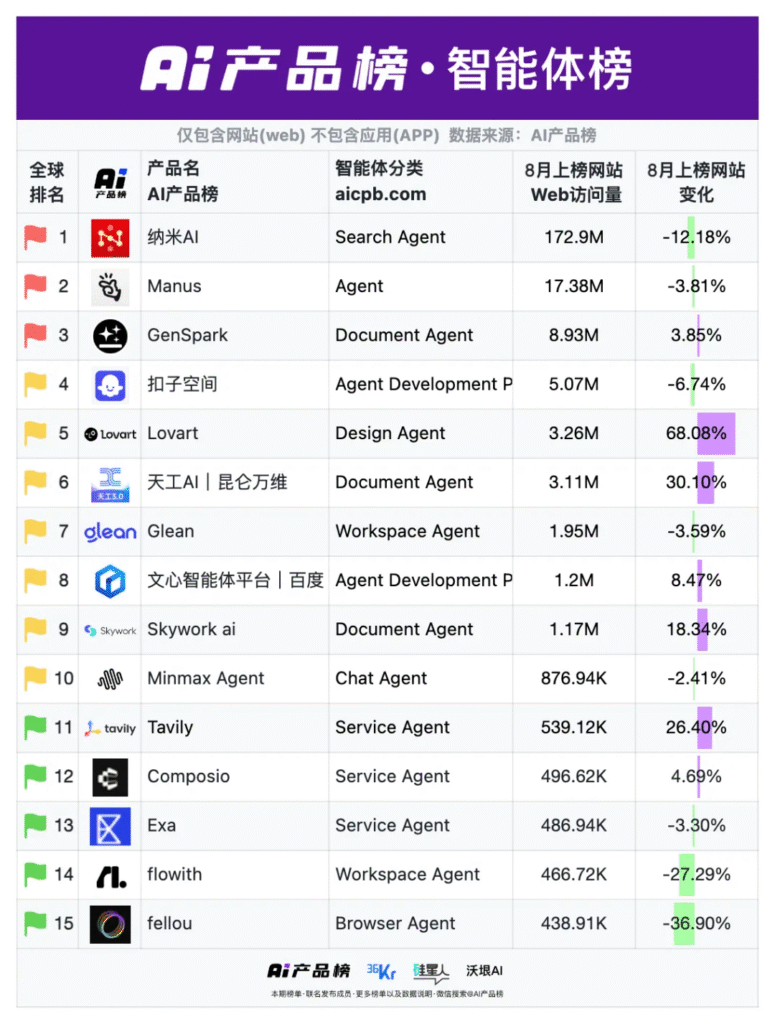Click the flowith logo icon

(111, 876)
